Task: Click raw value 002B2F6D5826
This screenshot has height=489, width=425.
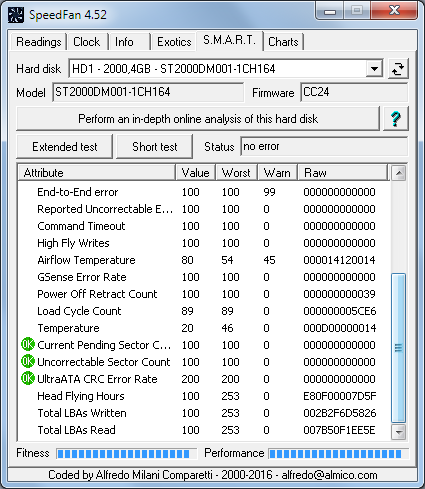Action: 339,413
